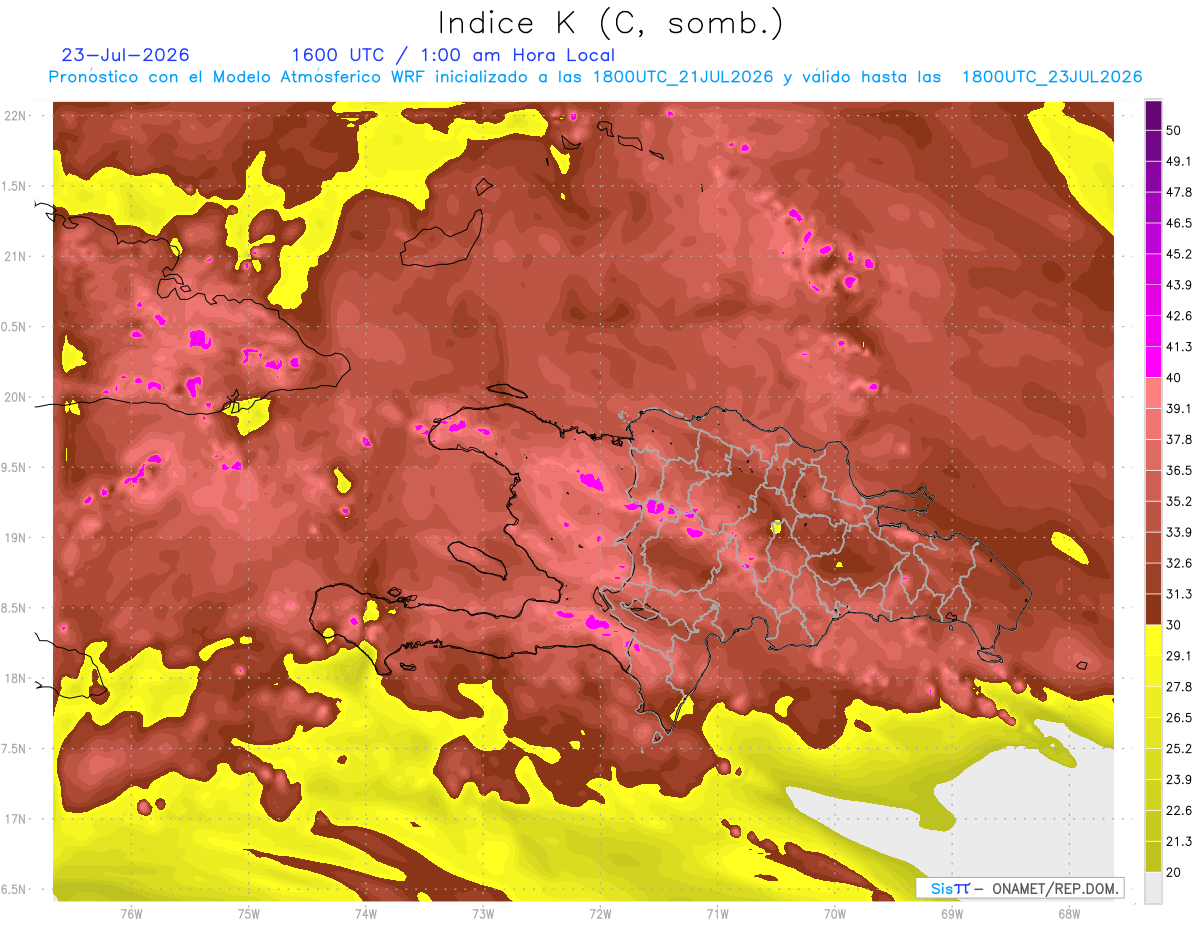Viewport: 1200px width, 927px height.
Task: Click the '50' value on the color scale
Action: pyautogui.click(x=1174, y=130)
